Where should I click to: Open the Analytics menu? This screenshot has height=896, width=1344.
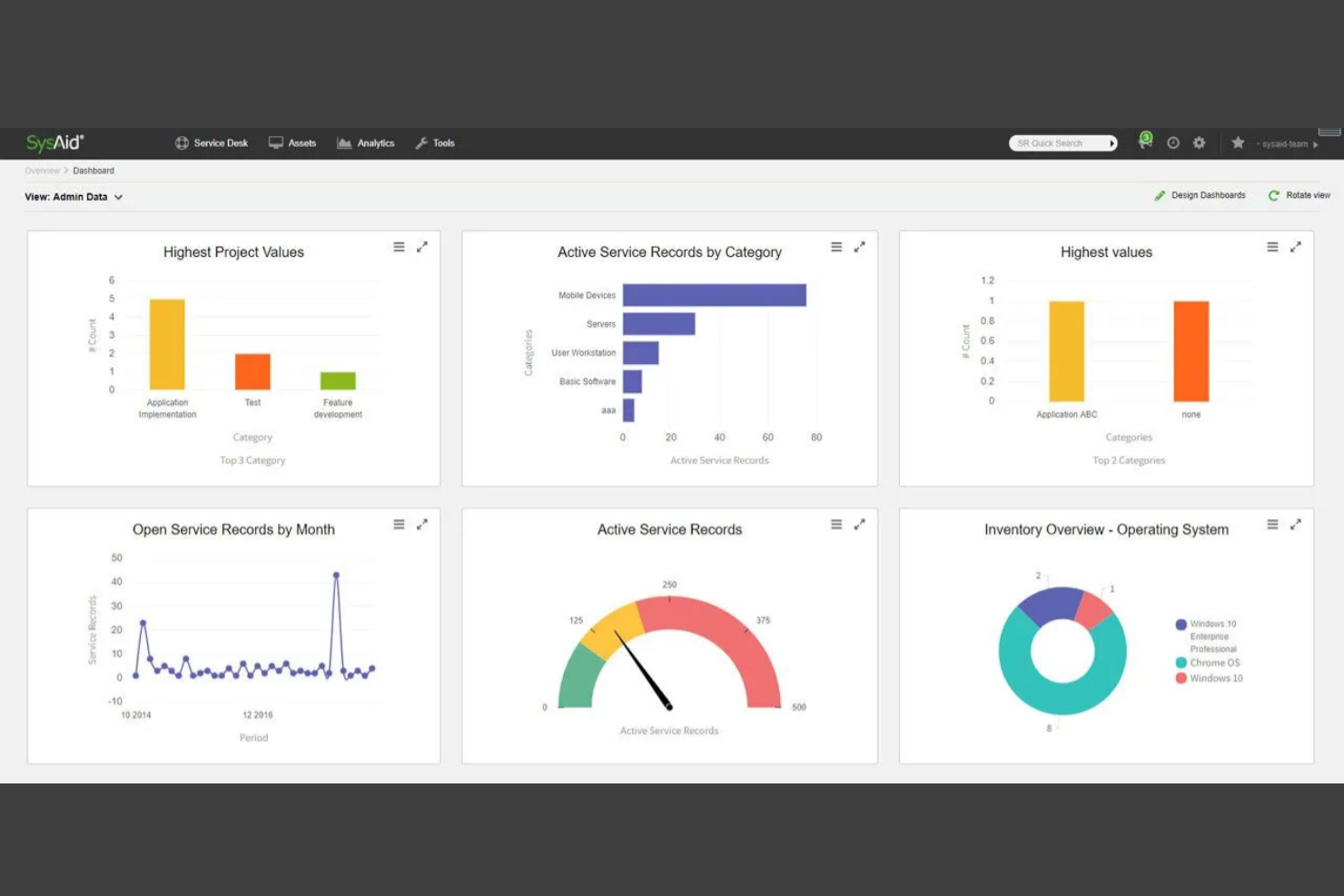(366, 143)
